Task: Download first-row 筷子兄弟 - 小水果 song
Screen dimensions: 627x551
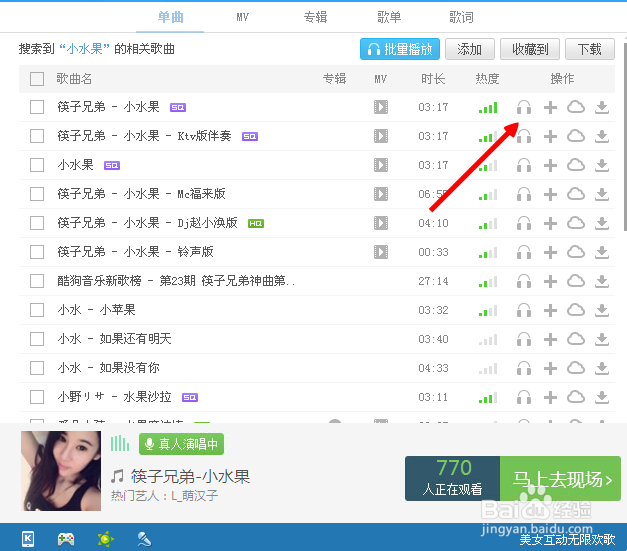Action: pyautogui.click(x=601, y=107)
